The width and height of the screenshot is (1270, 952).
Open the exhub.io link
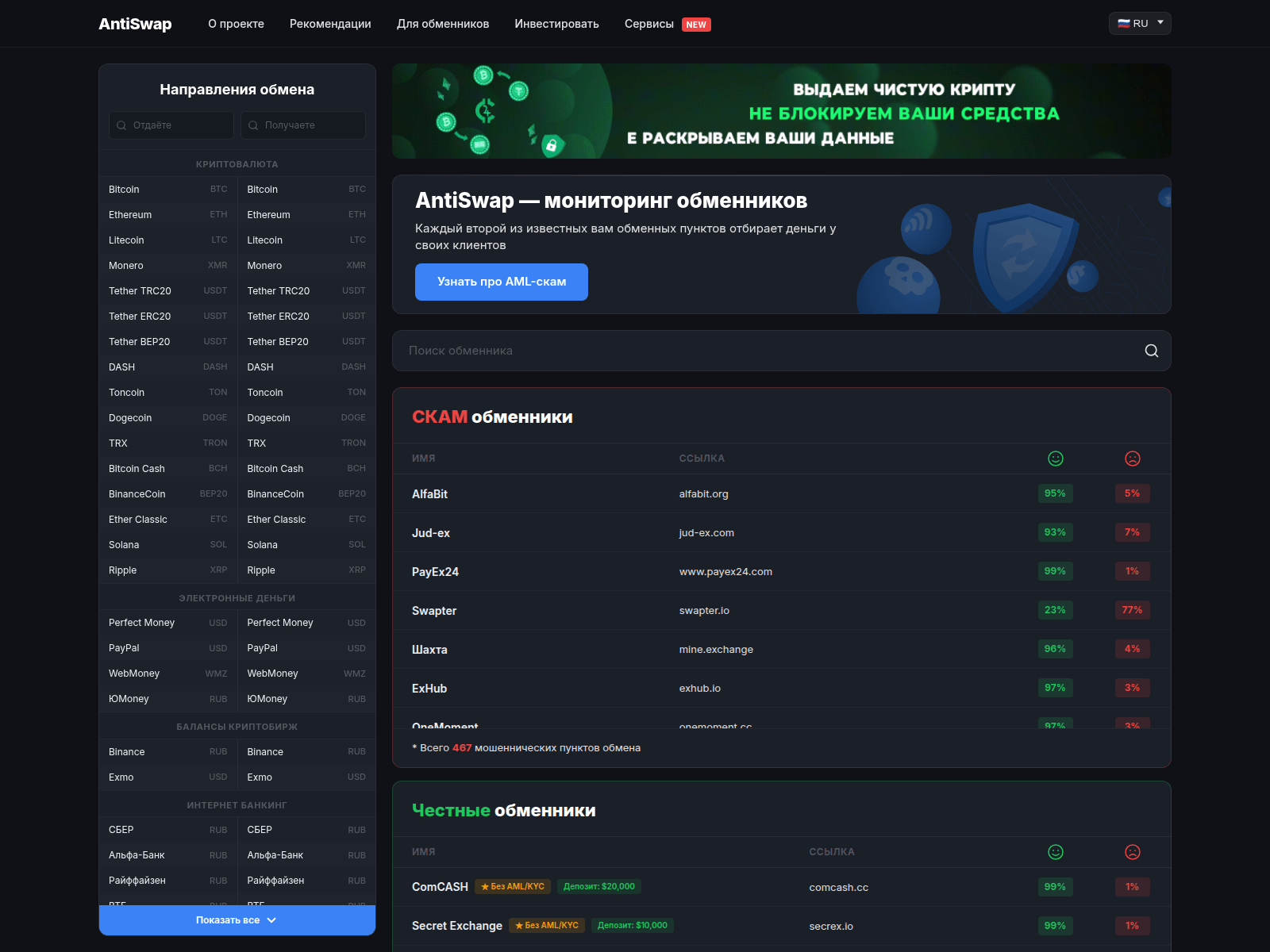pyautogui.click(x=700, y=689)
